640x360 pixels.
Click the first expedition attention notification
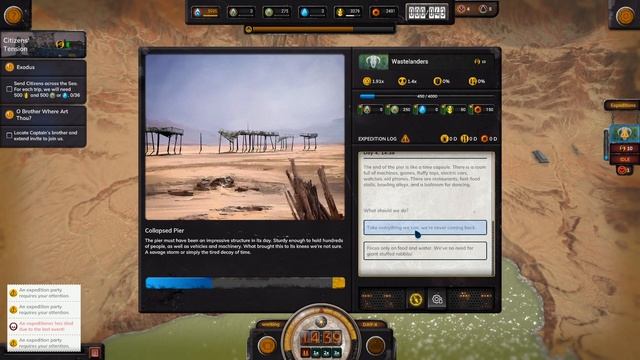tap(44, 293)
